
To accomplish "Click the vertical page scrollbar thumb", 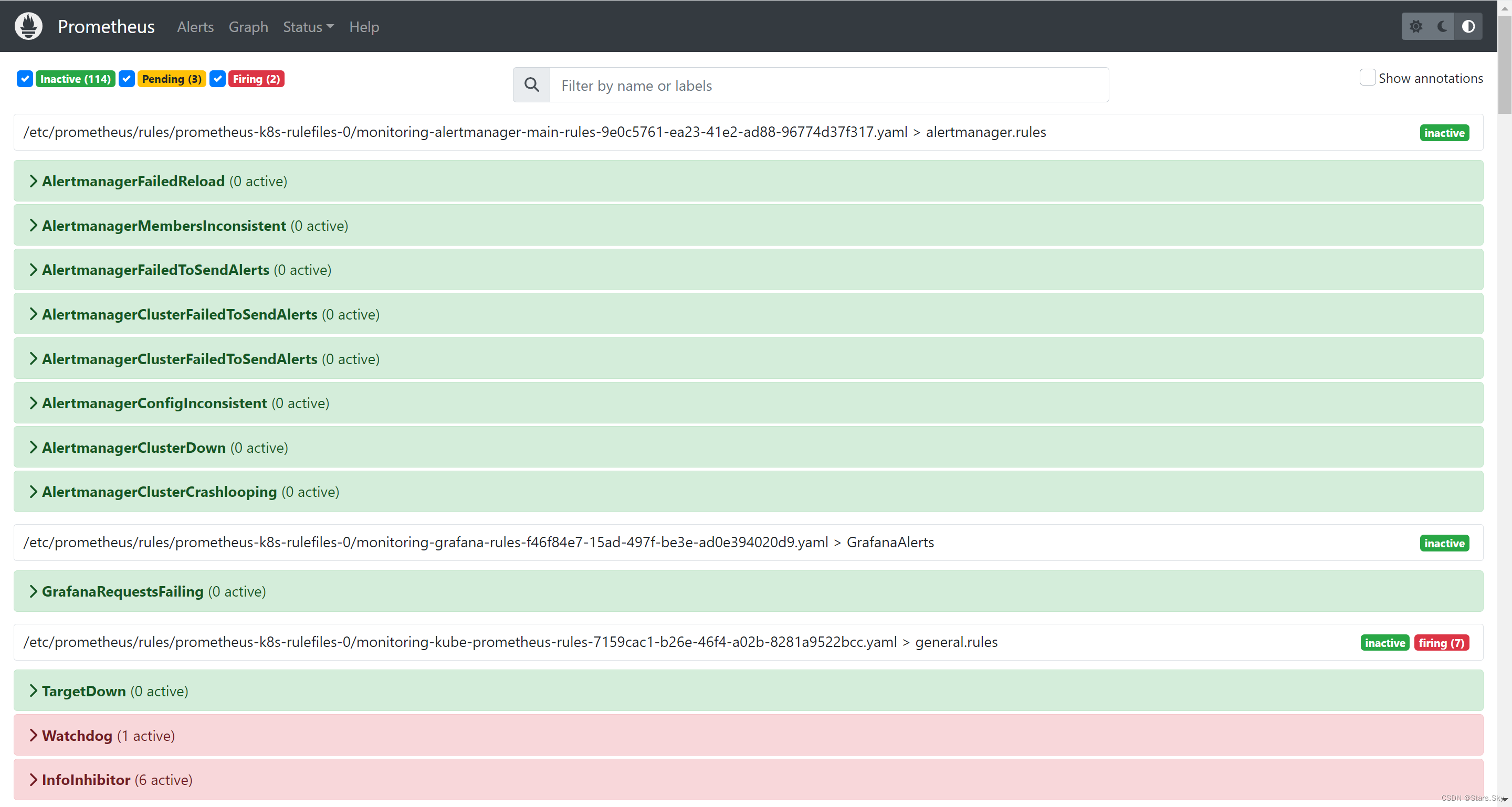I will [x=1504, y=65].
